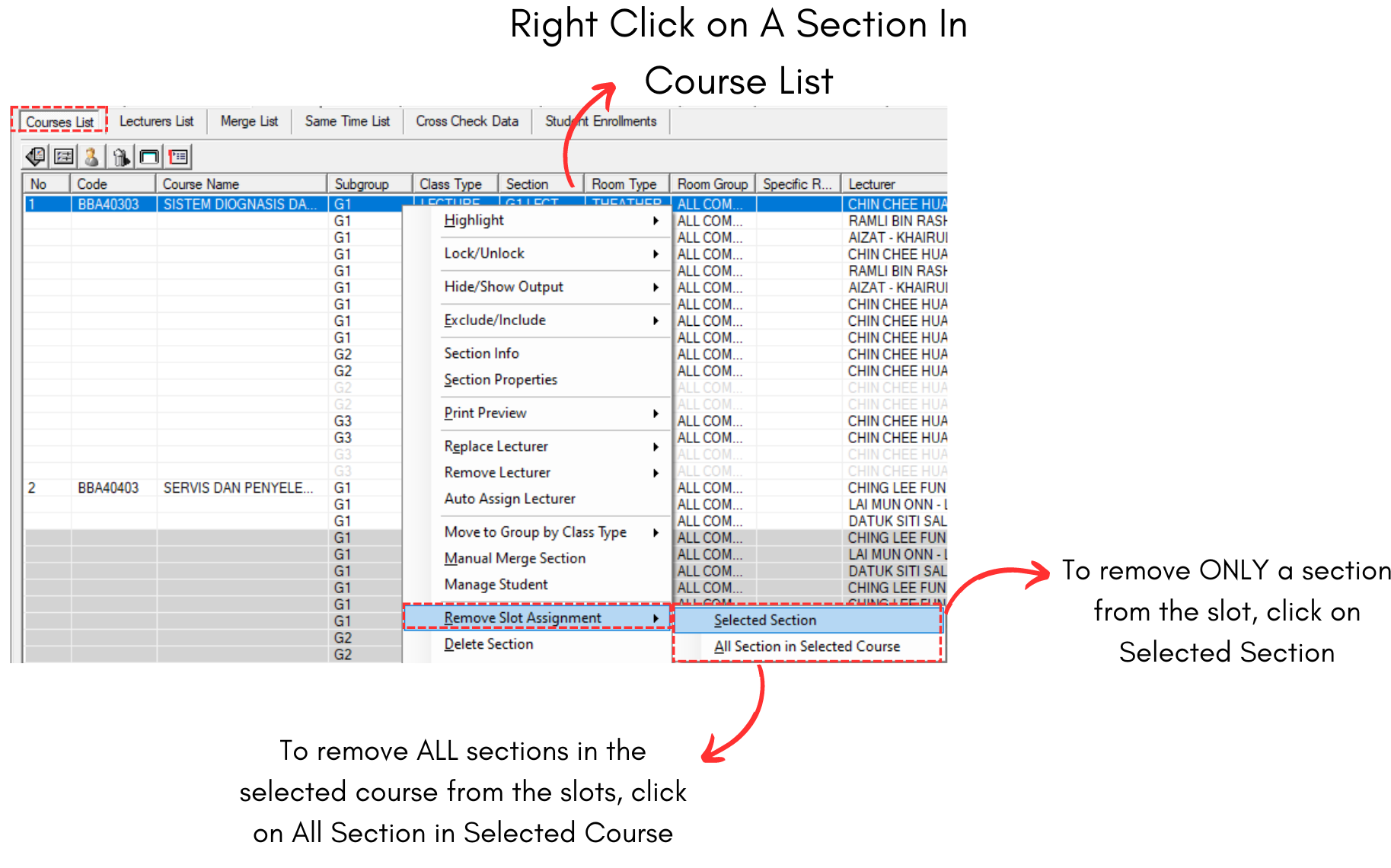The height and width of the screenshot is (868, 1391).
Task: Click the person (lecturer) toolbar icon
Action: [92, 157]
